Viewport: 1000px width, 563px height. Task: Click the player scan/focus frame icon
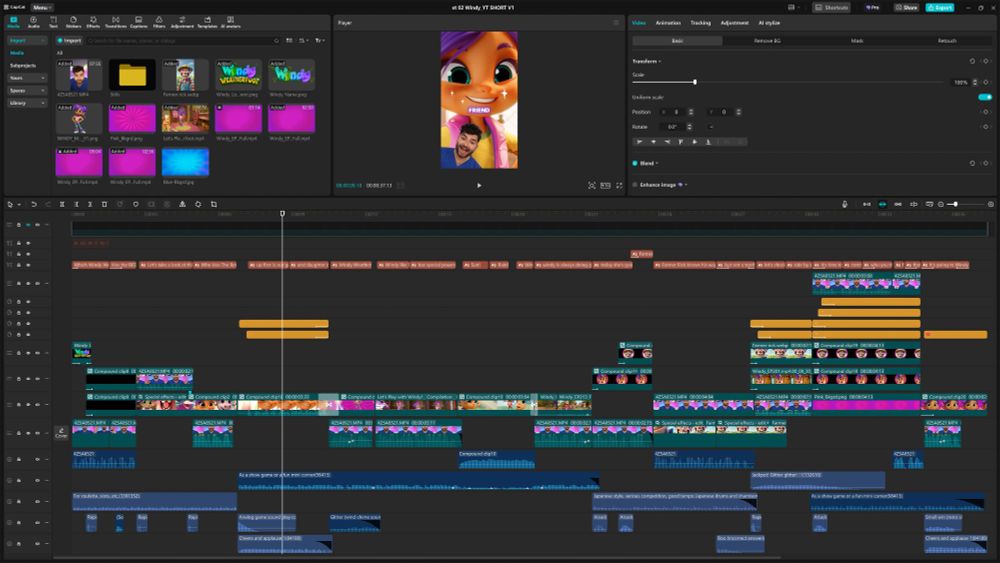pos(592,186)
